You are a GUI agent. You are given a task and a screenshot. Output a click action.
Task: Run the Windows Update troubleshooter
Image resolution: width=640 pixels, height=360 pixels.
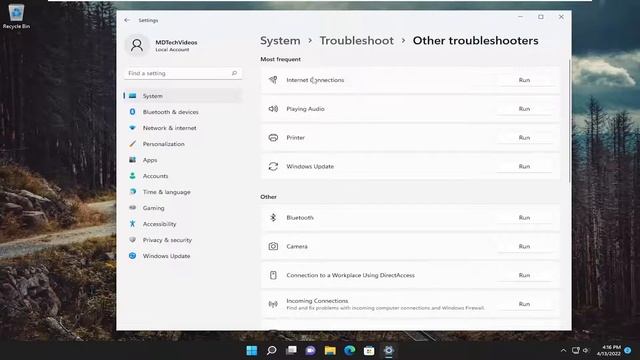524,167
